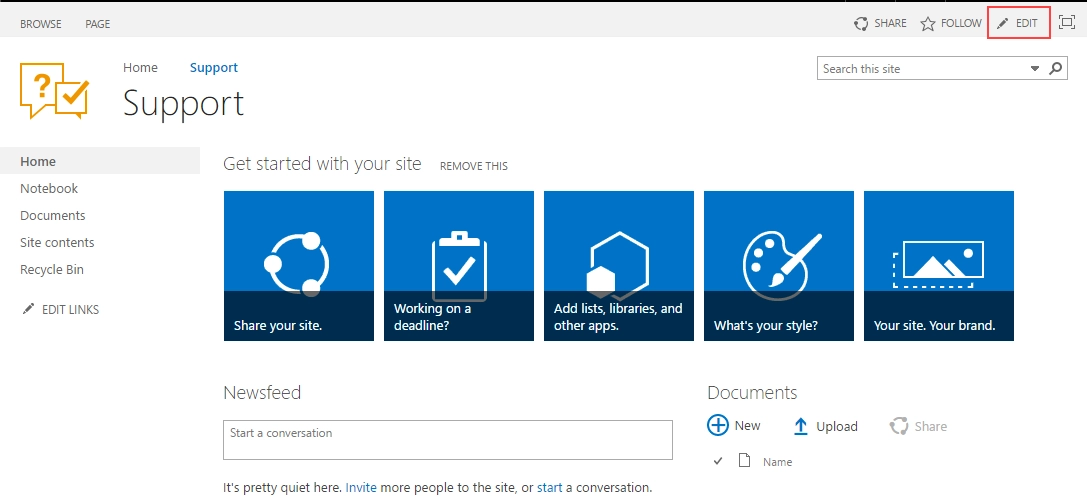Click the Support page title

[x=184, y=104]
